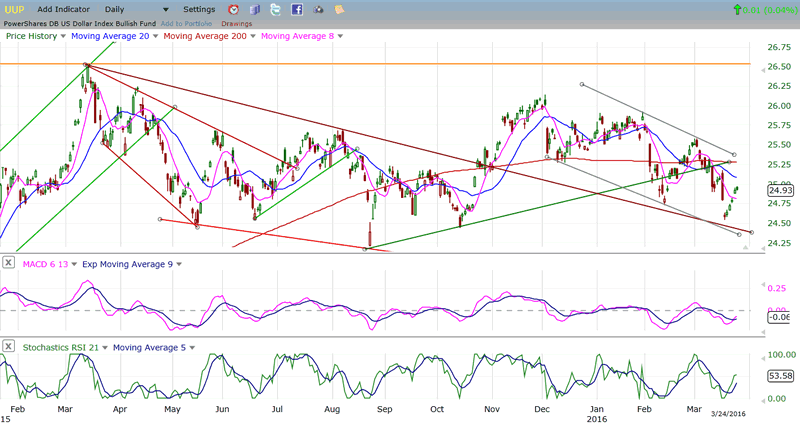Image resolution: width=800 pixels, height=423 pixels.
Task: Share chart via Facebook icon
Action: tap(297, 9)
